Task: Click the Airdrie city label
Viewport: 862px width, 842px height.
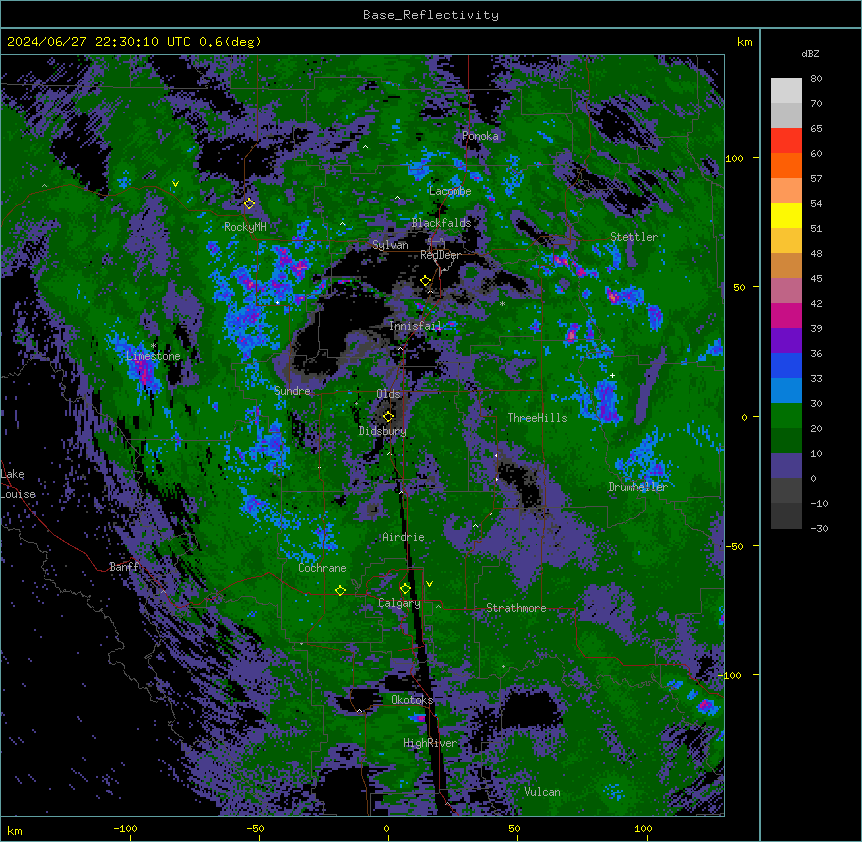Action: (x=403, y=537)
